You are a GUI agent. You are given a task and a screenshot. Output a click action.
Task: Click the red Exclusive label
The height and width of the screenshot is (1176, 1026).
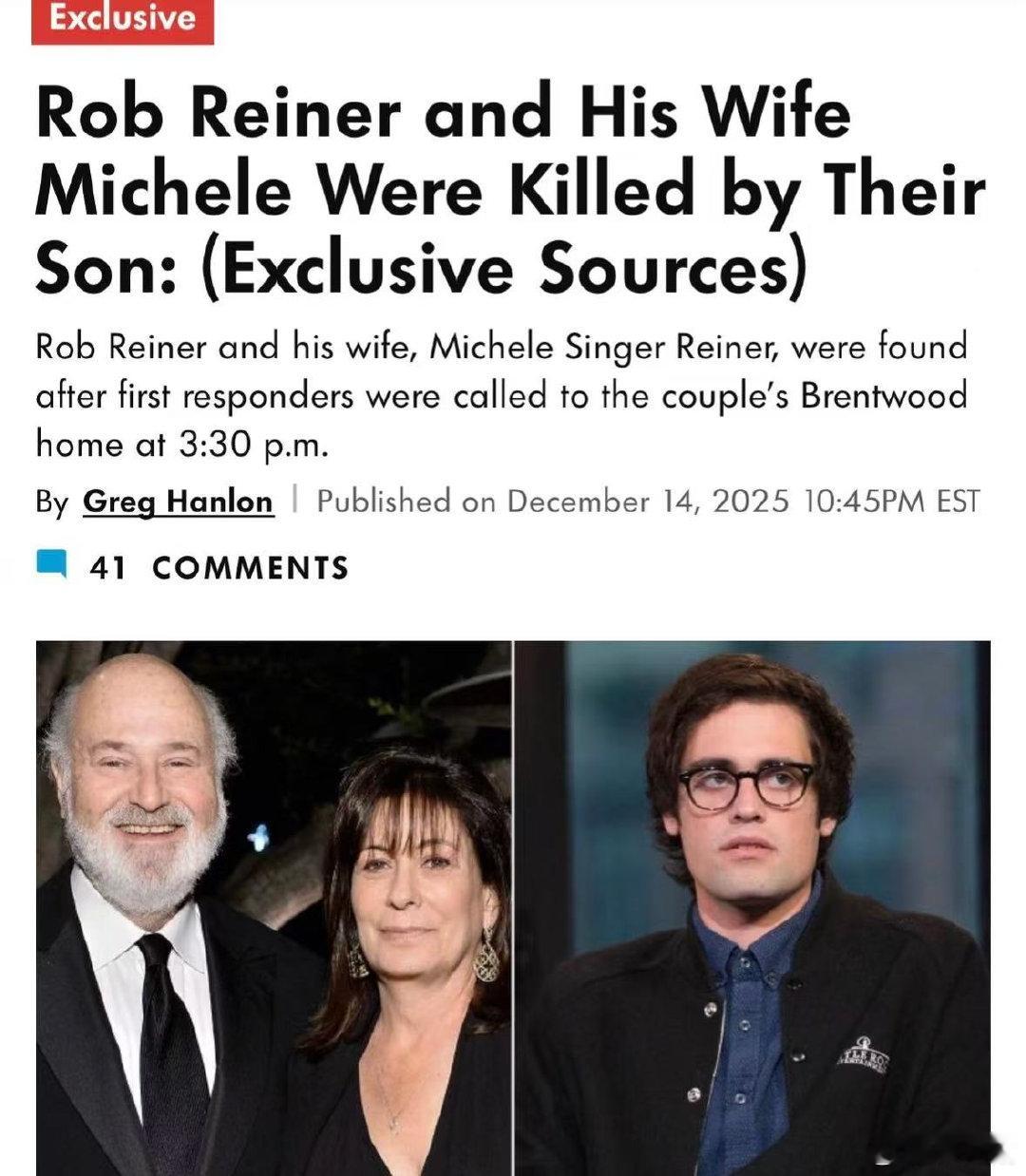coord(123,19)
